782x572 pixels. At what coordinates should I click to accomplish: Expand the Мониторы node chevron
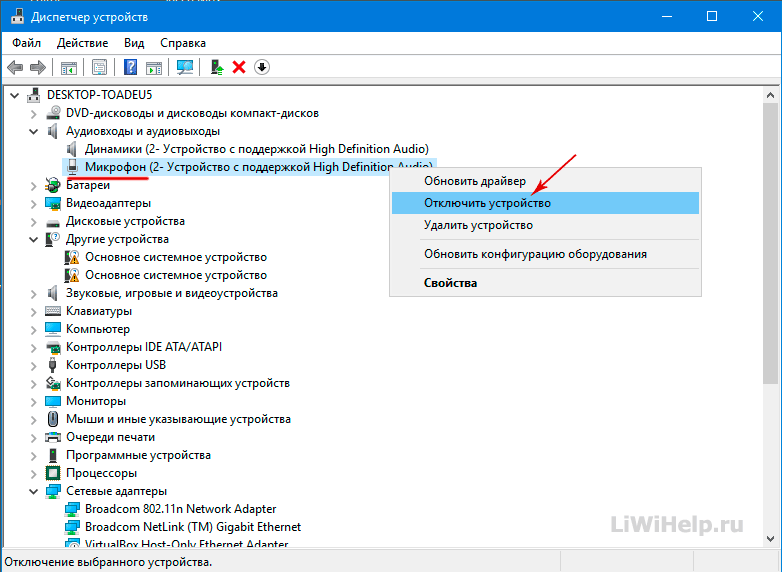[x=33, y=401]
